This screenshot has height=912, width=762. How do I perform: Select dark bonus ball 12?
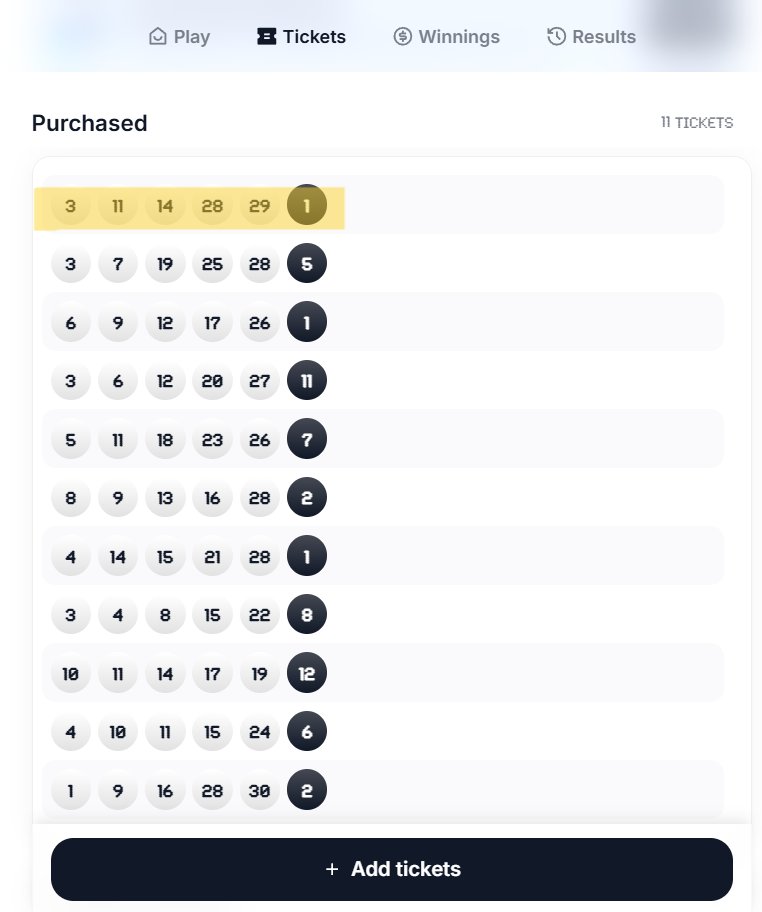(307, 673)
